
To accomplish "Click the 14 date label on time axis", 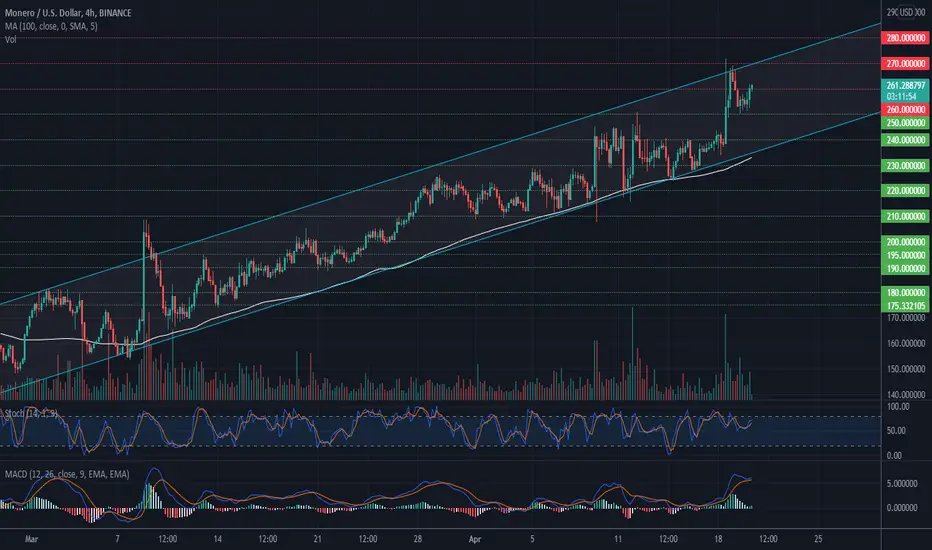I will [x=218, y=539].
